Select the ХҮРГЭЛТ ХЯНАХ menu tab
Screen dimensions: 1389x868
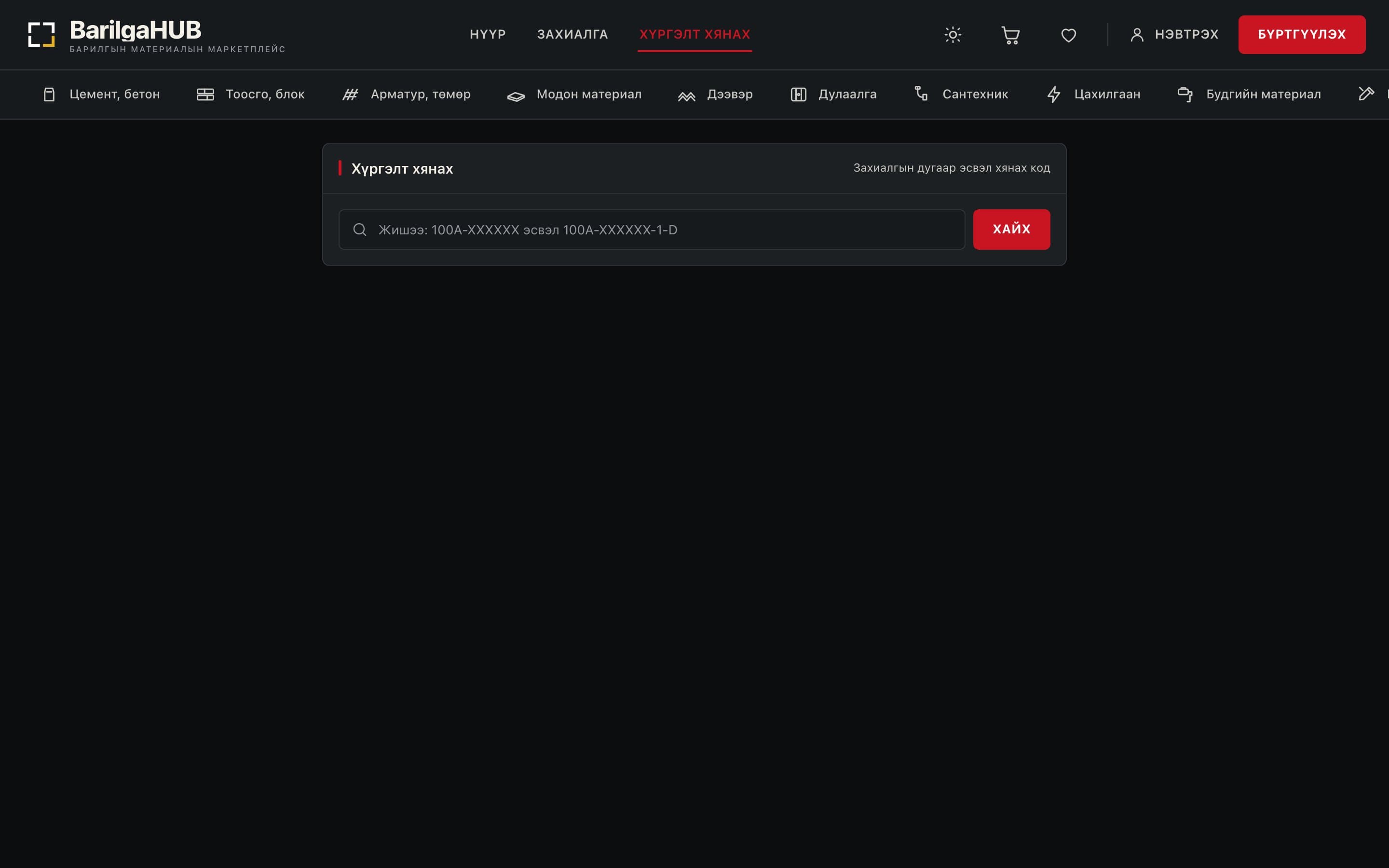[694, 34]
